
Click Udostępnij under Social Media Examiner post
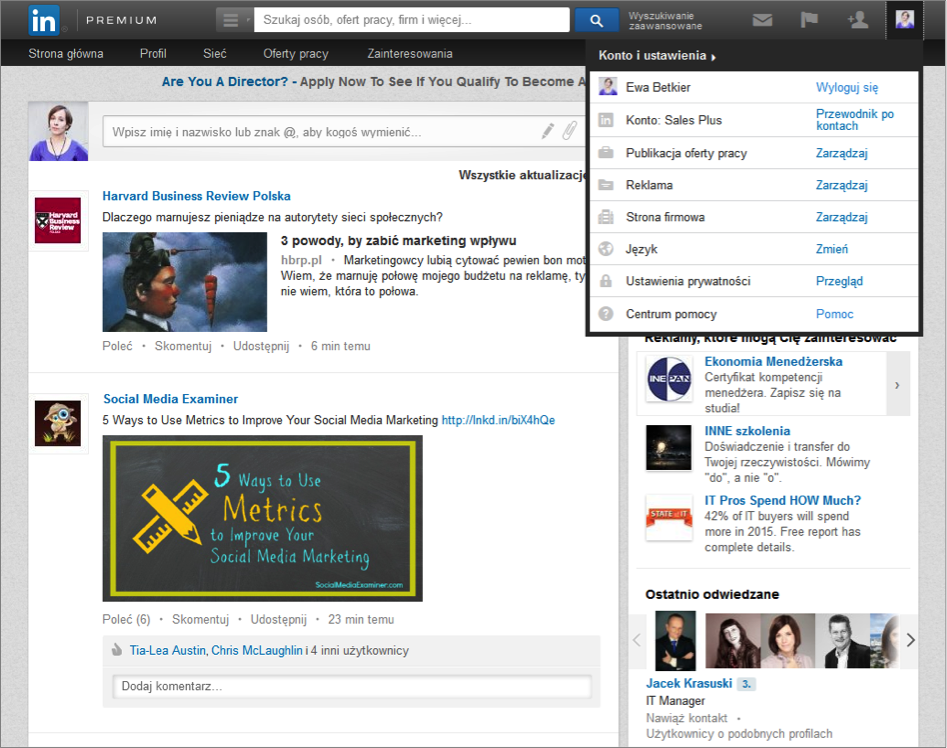tap(278, 619)
